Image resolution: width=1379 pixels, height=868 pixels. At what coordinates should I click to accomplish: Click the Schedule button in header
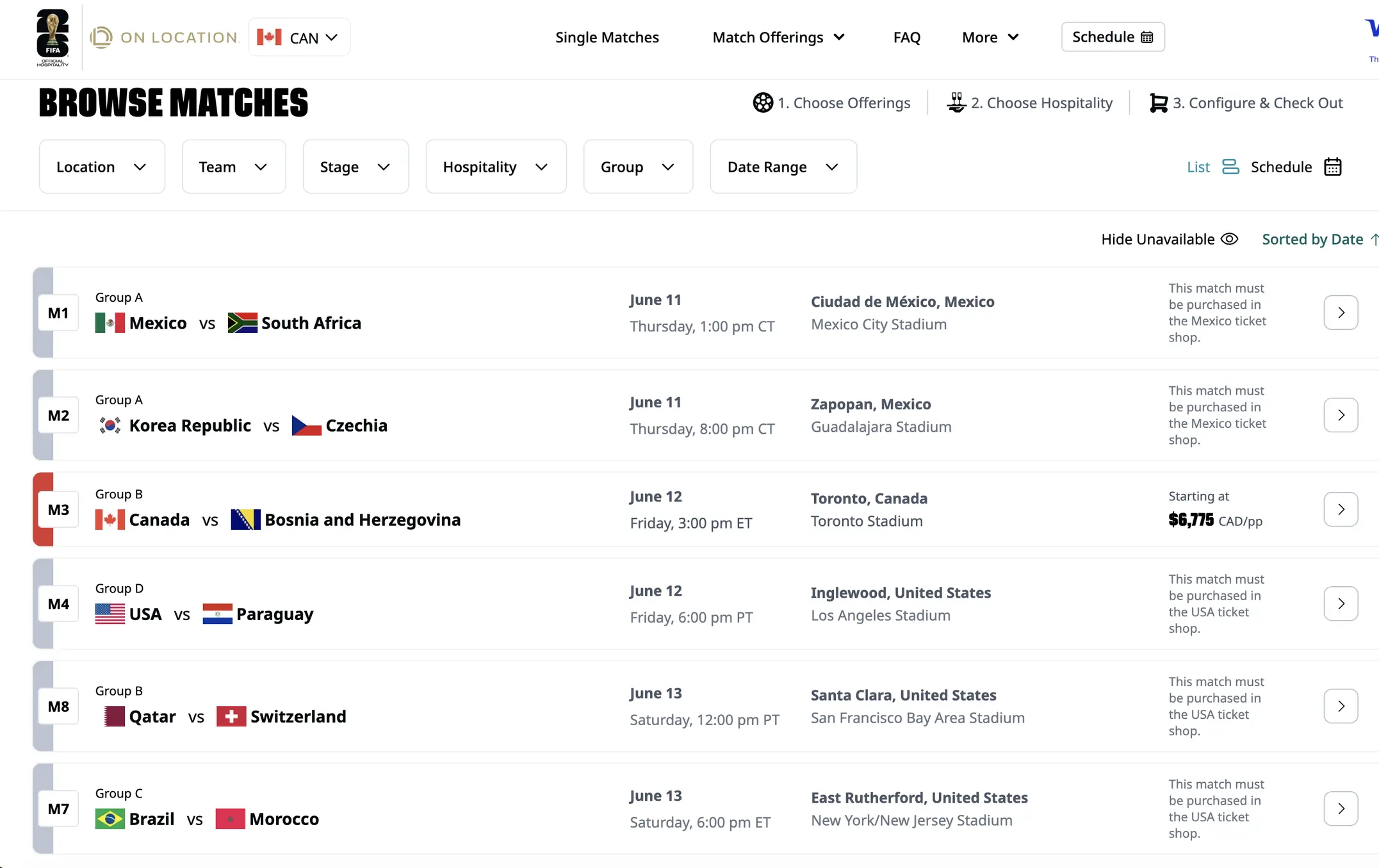[1113, 37]
